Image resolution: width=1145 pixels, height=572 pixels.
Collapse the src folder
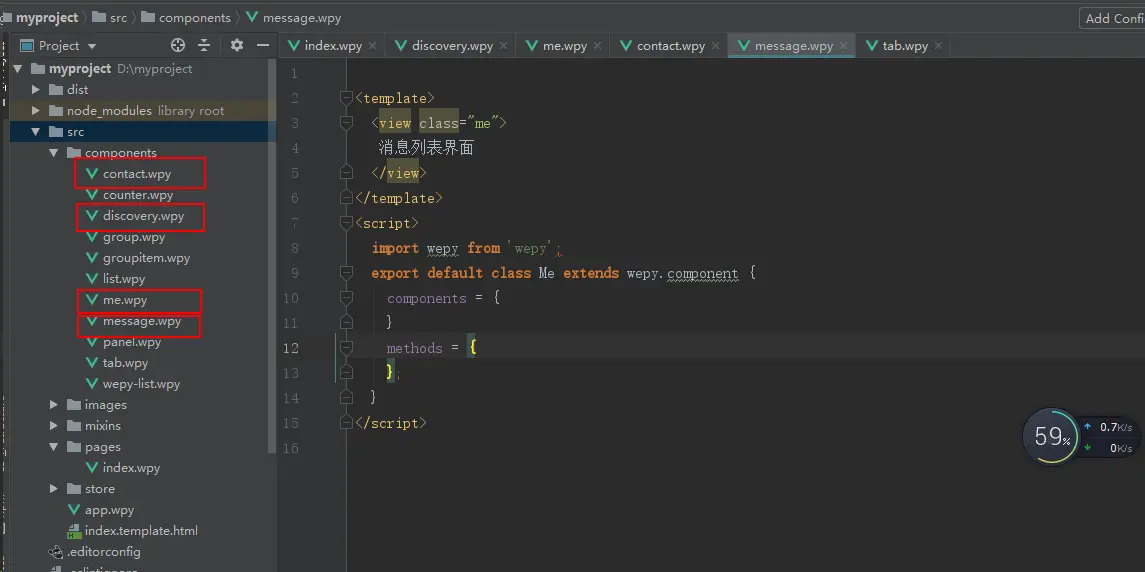pyautogui.click(x=35, y=132)
